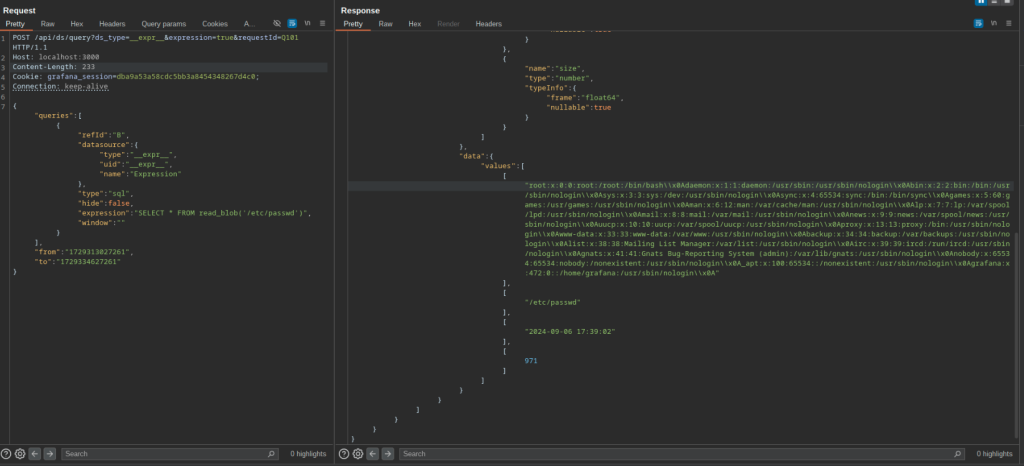Screen dimensions: 1024x466
Task: Click '0 highlights' label under Request pane
Action: click(x=308, y=454)
